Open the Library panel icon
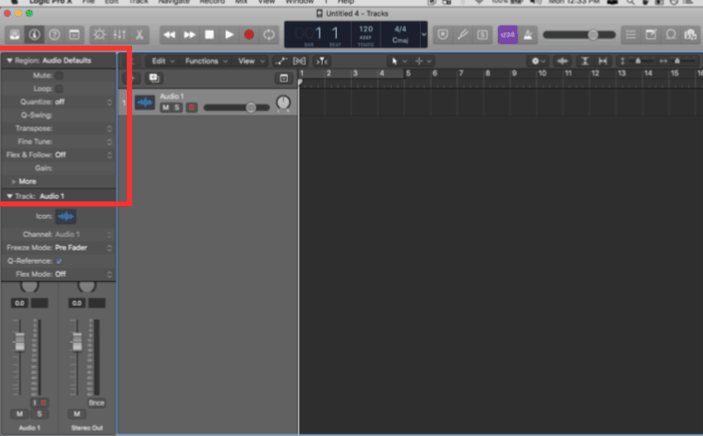 pos(17,35)
